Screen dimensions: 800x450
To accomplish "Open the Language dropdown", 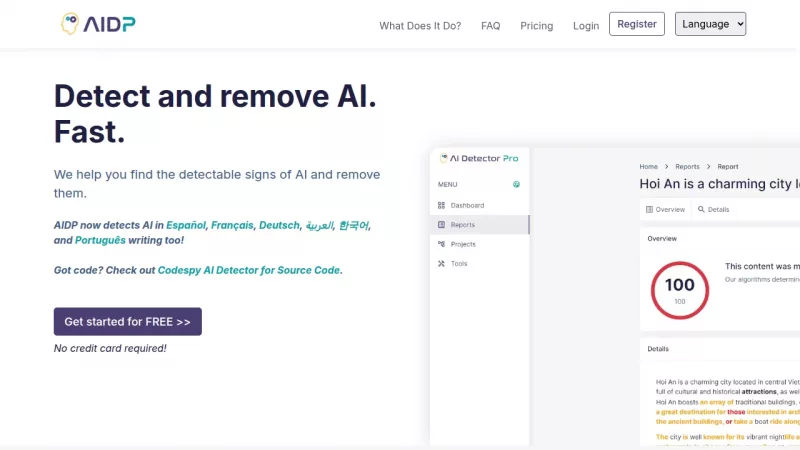I will click(x=710, y=24).
